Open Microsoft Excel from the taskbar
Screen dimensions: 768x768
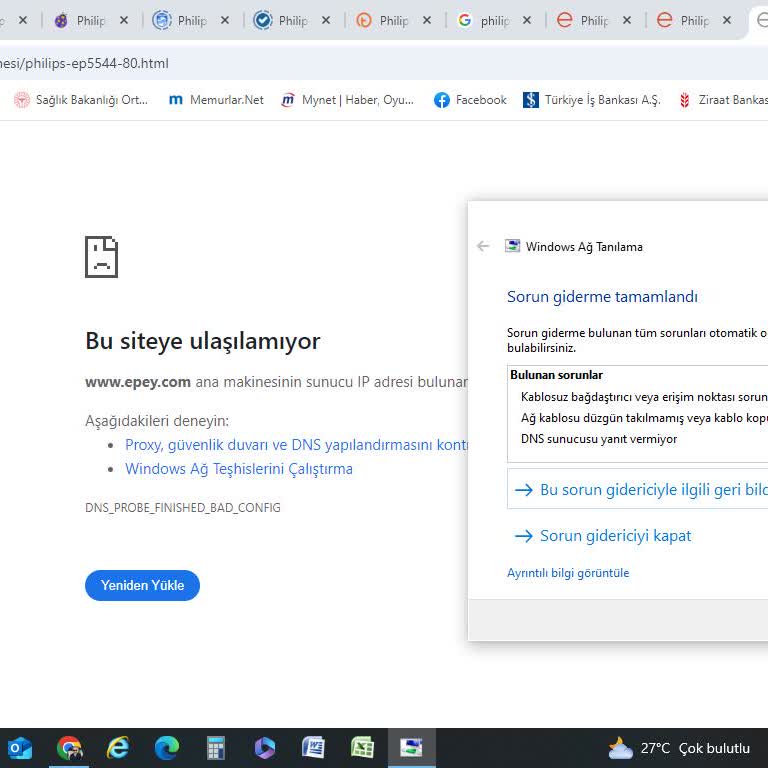pyautogui.click(x=362, y=748)
